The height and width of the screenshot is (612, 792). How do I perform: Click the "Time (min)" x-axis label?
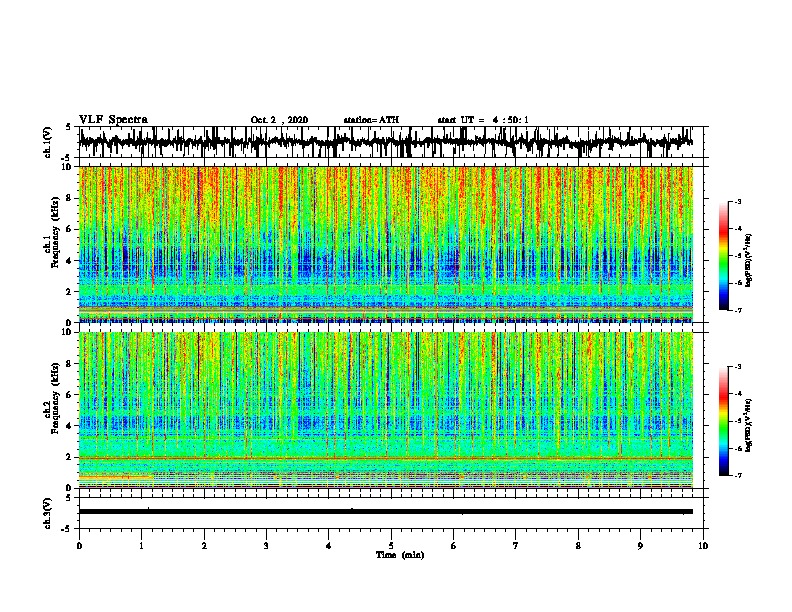tap(400, 555)
